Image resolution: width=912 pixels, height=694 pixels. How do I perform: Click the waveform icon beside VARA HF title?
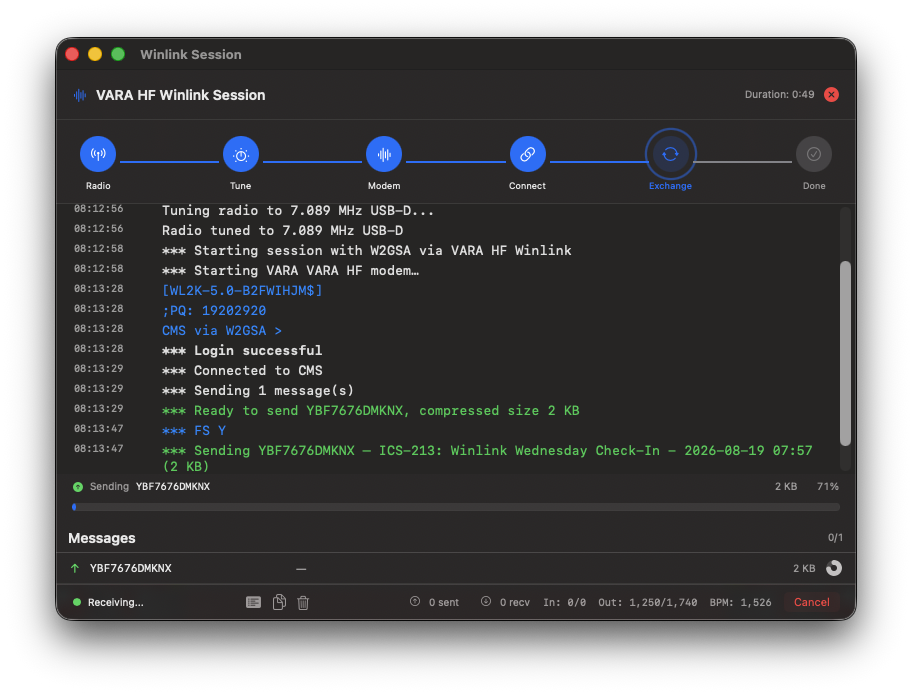(x=80, y=95)
